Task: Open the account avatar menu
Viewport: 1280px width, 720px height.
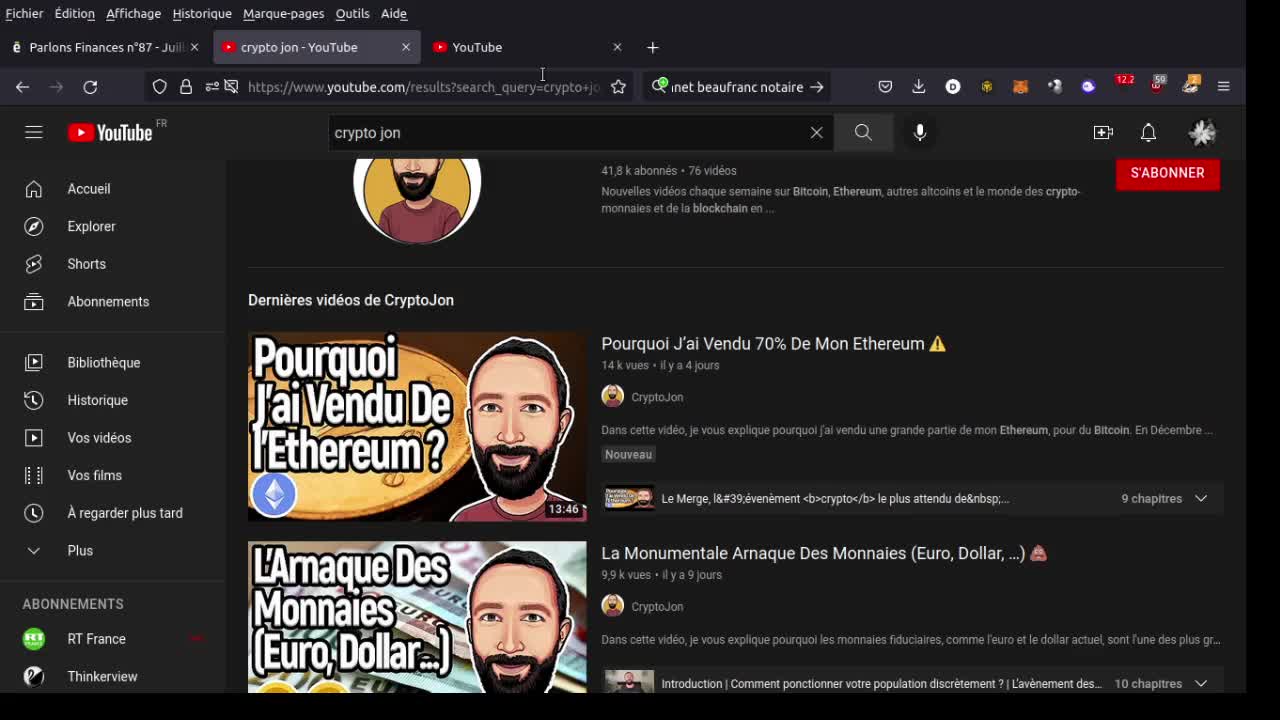Action: click(1202, 132)
